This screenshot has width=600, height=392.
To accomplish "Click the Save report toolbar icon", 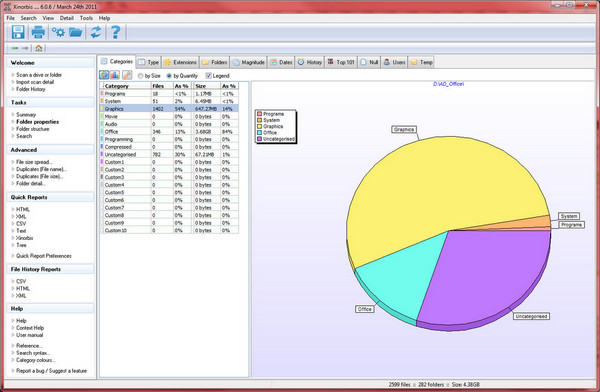I will 18,32.
